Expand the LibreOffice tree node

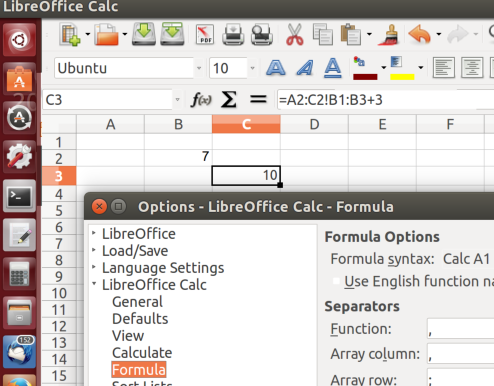94,233
